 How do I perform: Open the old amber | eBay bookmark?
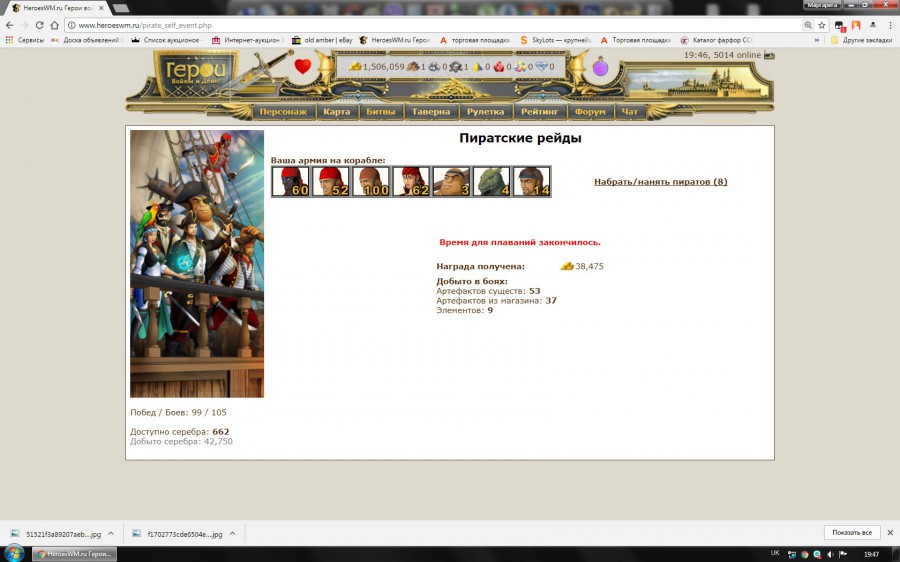tap(323, 40)
